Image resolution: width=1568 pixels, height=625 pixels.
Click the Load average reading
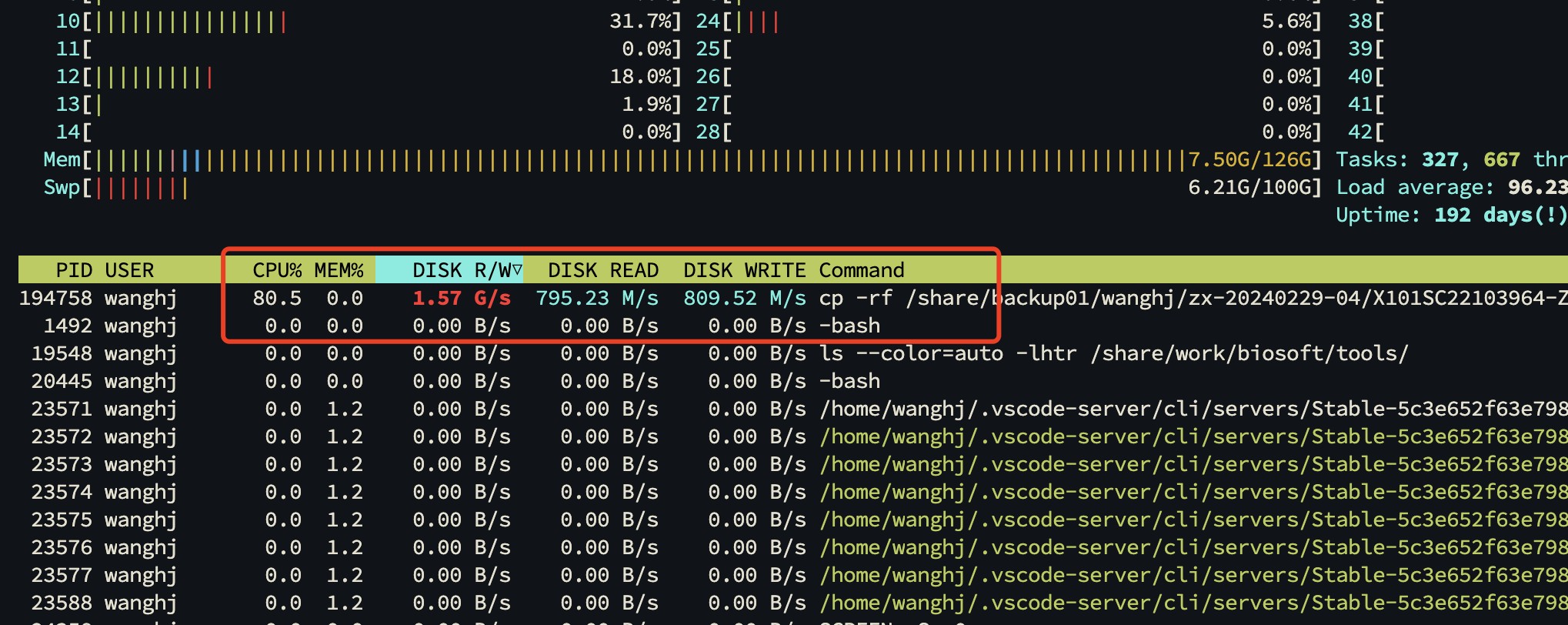1452,187
